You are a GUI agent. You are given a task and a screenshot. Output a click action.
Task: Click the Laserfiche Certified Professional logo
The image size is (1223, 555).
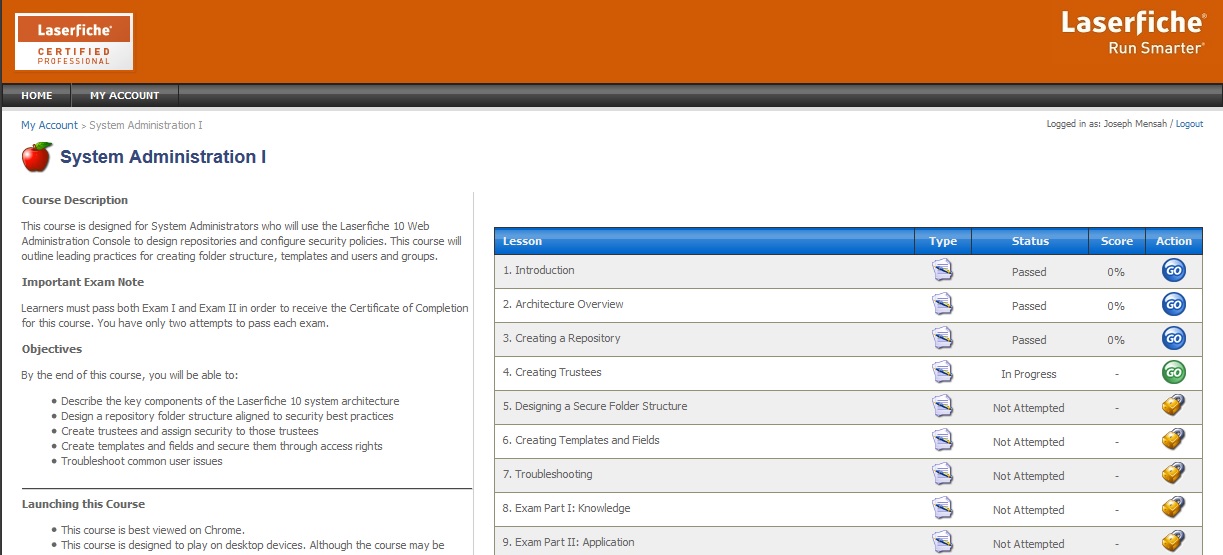(x=74, y=41)
